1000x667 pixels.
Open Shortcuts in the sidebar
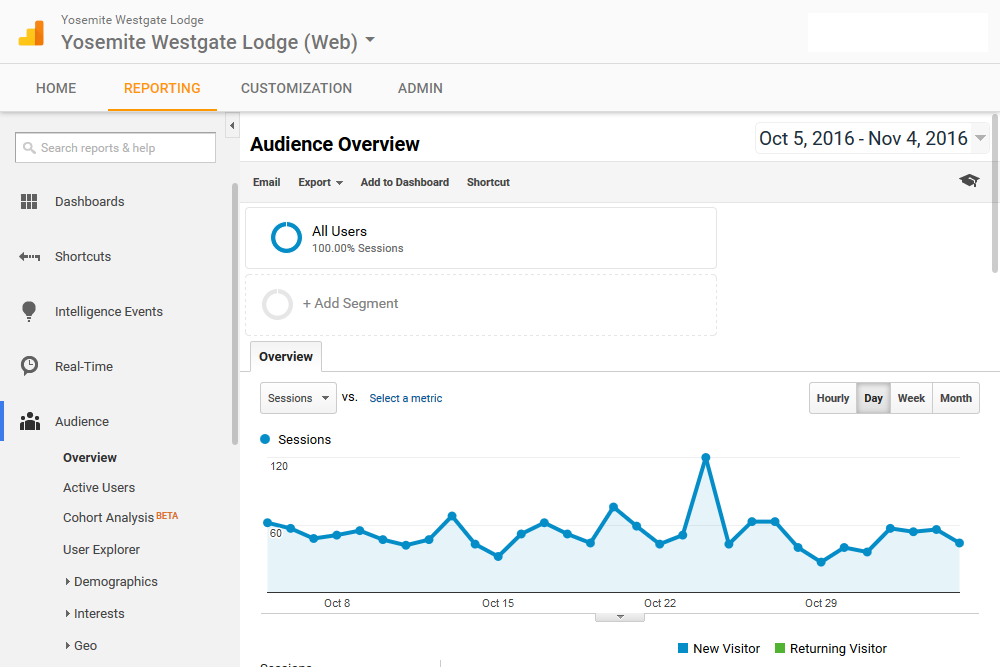[x=83, y=256]
